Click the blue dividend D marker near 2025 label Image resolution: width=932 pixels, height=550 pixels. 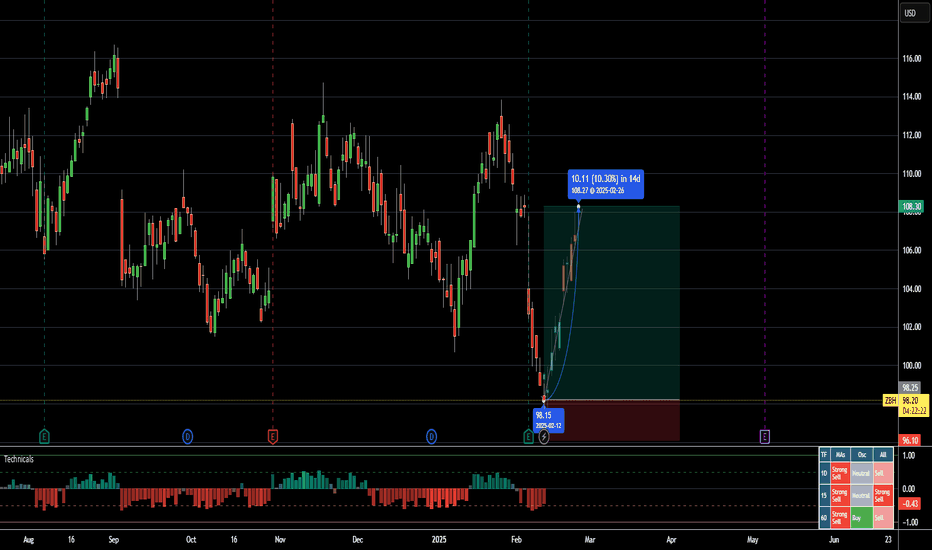[431, 437]
